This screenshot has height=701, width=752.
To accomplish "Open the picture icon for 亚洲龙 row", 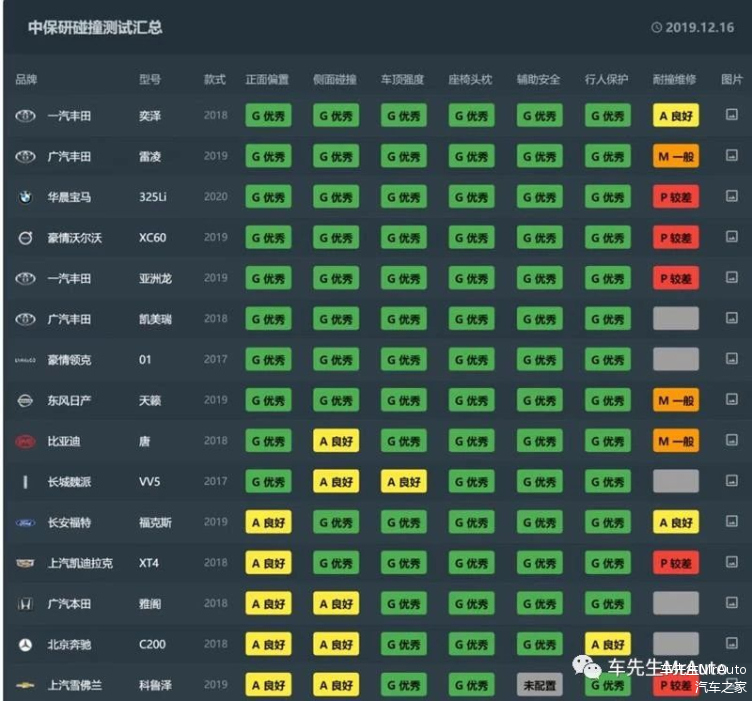I will 731,277.
